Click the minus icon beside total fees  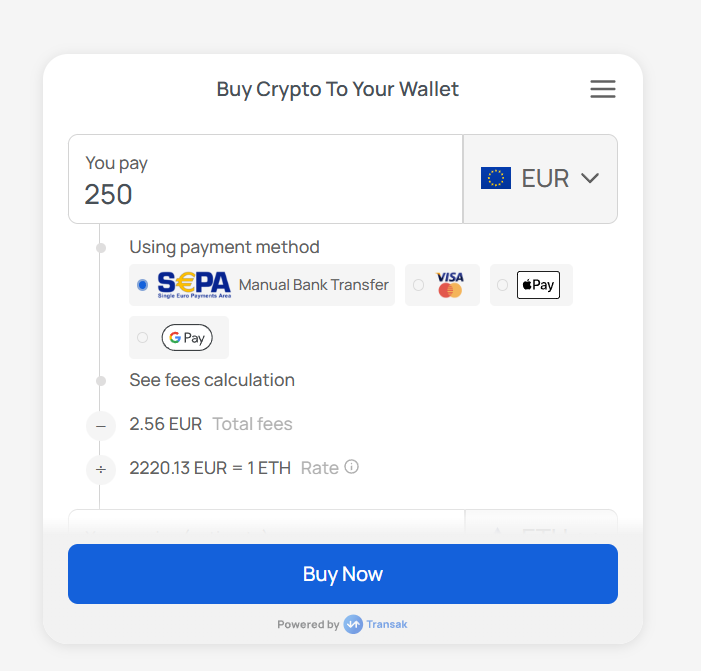pyautogui.click(x=100, y=425)
